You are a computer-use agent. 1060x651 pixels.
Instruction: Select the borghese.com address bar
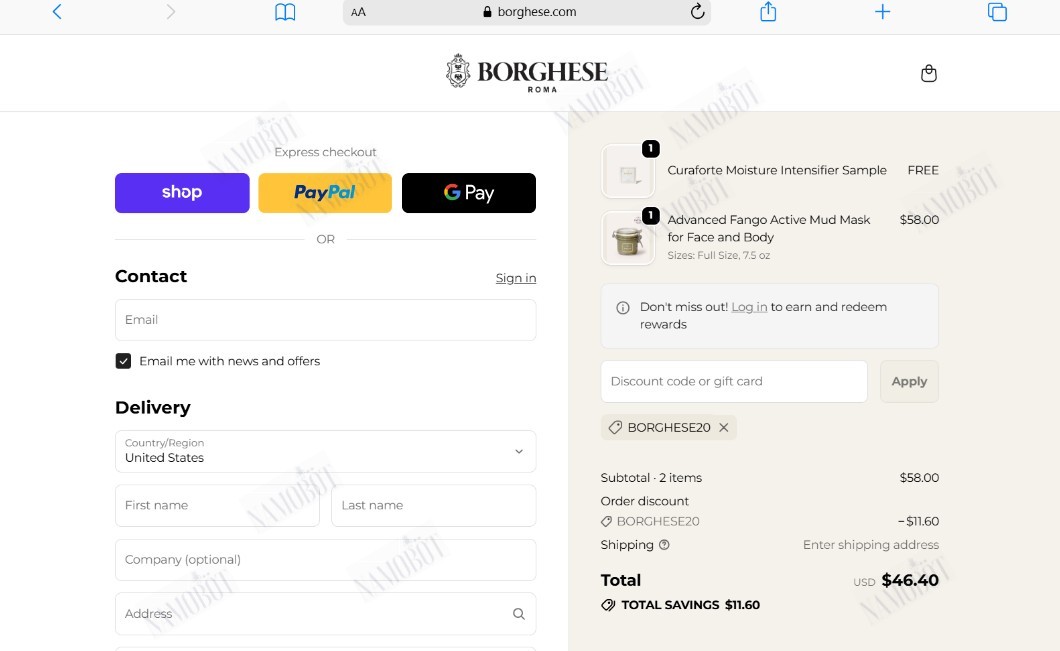pyautogui.click(x=527, y=12)
